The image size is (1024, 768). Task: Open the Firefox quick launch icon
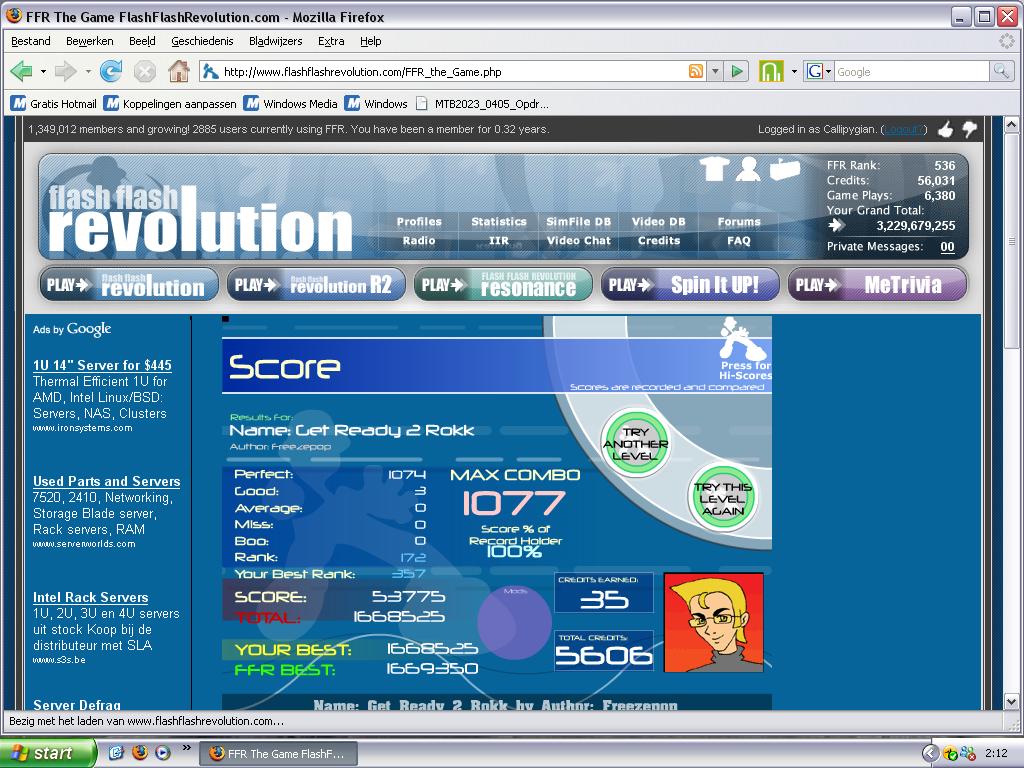tap(140, 752)
